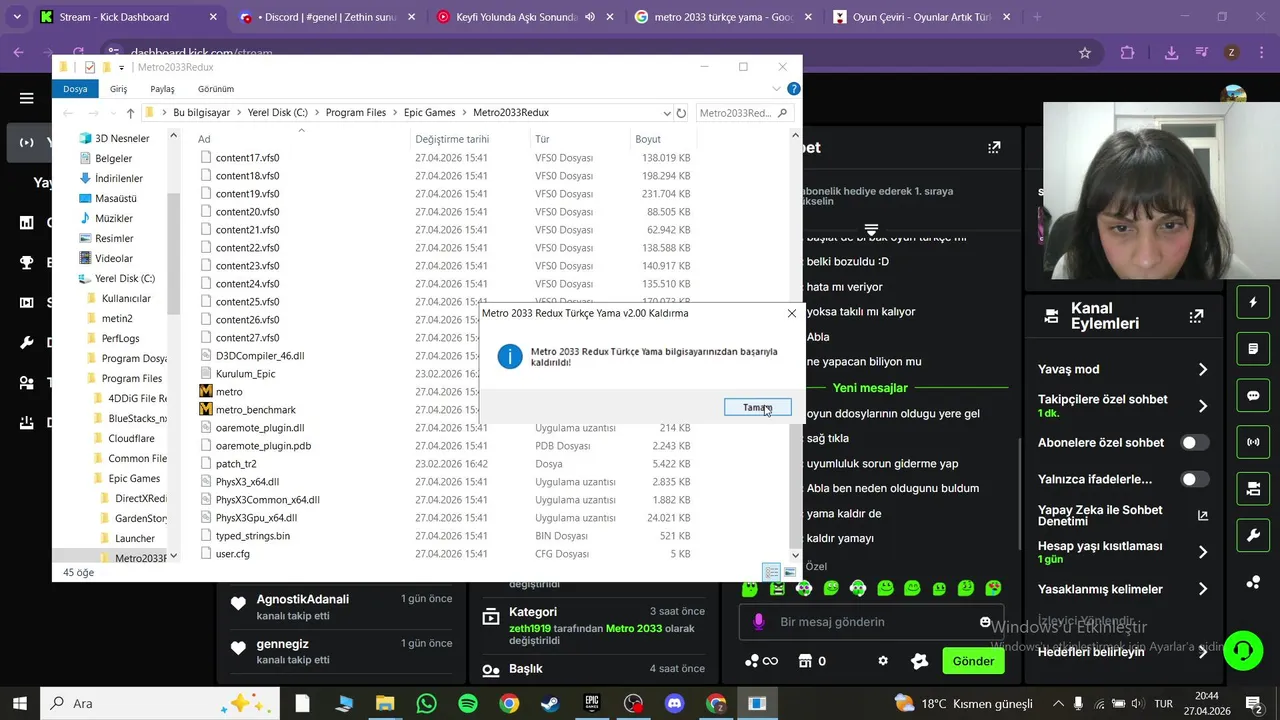Switch to Discord browser tab

tap(328, 17)
